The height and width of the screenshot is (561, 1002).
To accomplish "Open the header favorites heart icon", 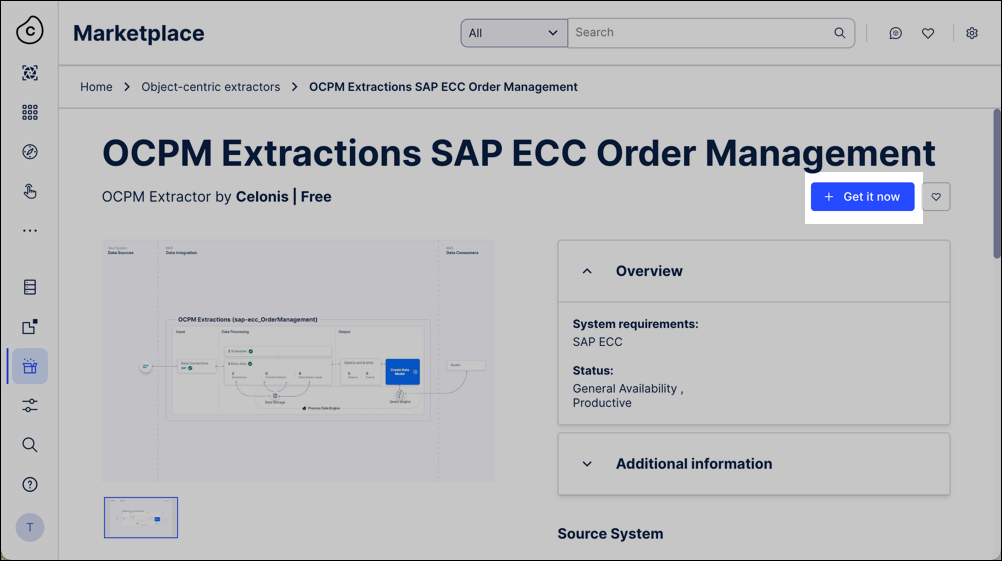I will 928,33.
